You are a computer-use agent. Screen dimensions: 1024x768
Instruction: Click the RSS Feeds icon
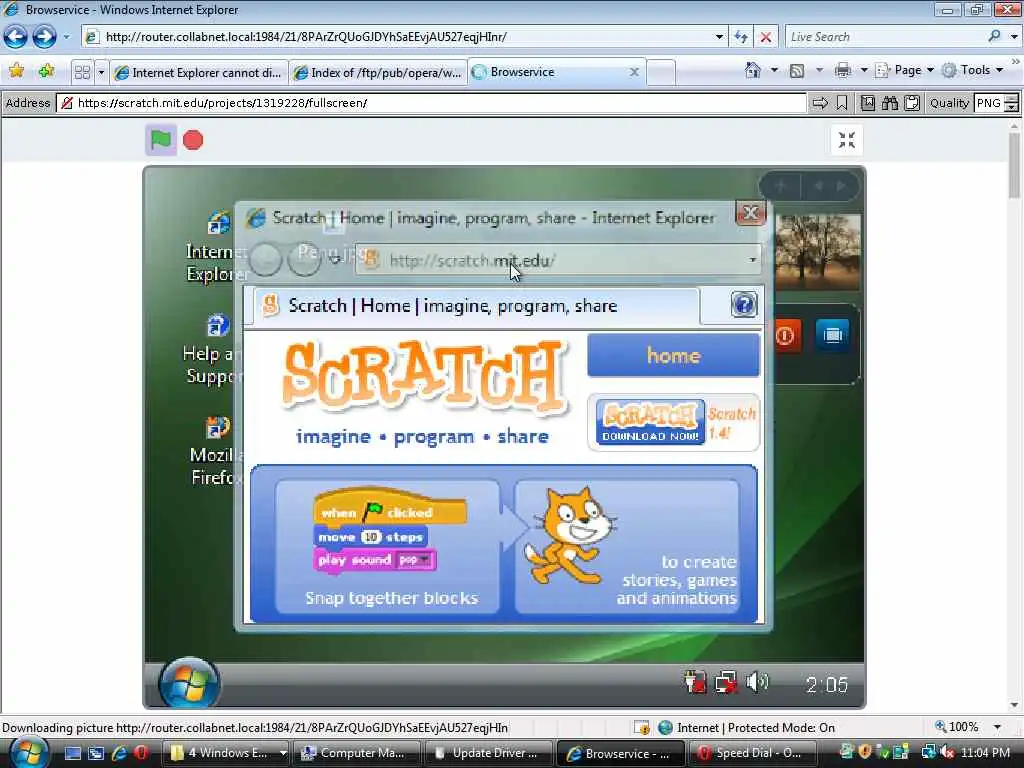[797, 71]
